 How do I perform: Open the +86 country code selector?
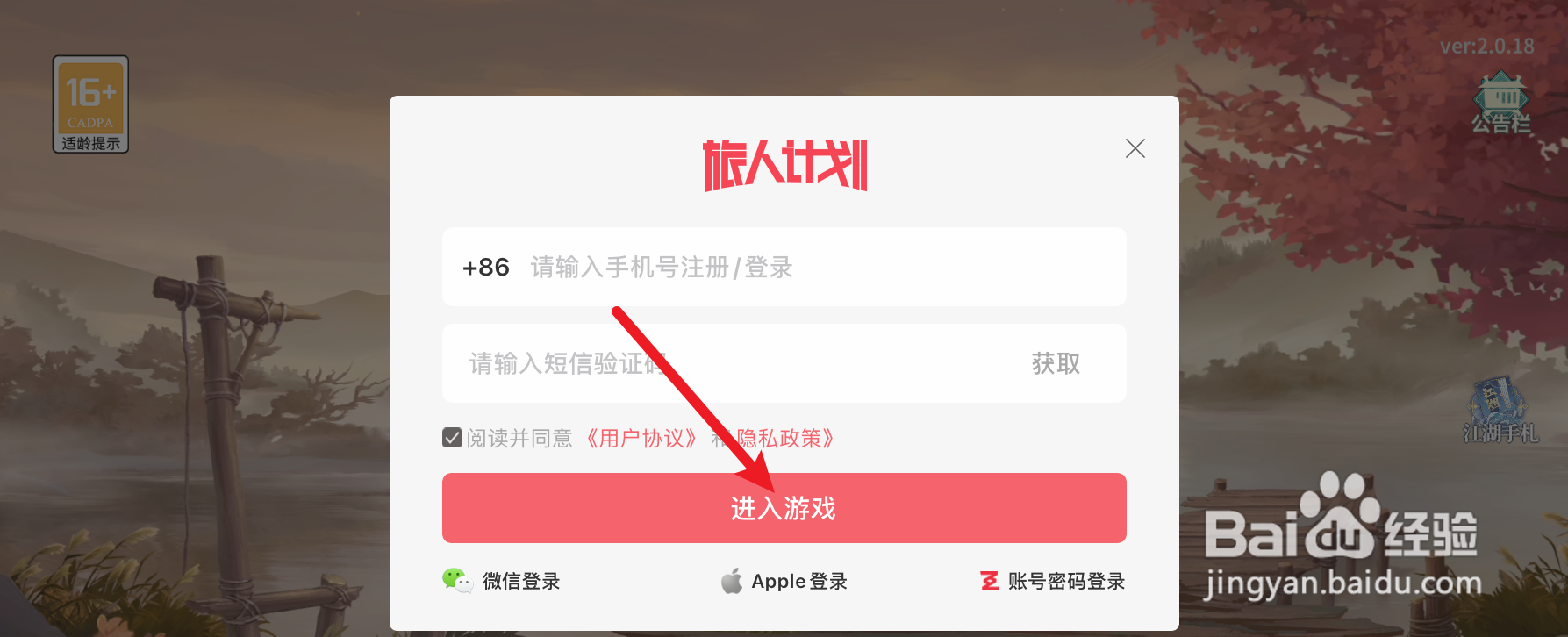coord(486,267)
